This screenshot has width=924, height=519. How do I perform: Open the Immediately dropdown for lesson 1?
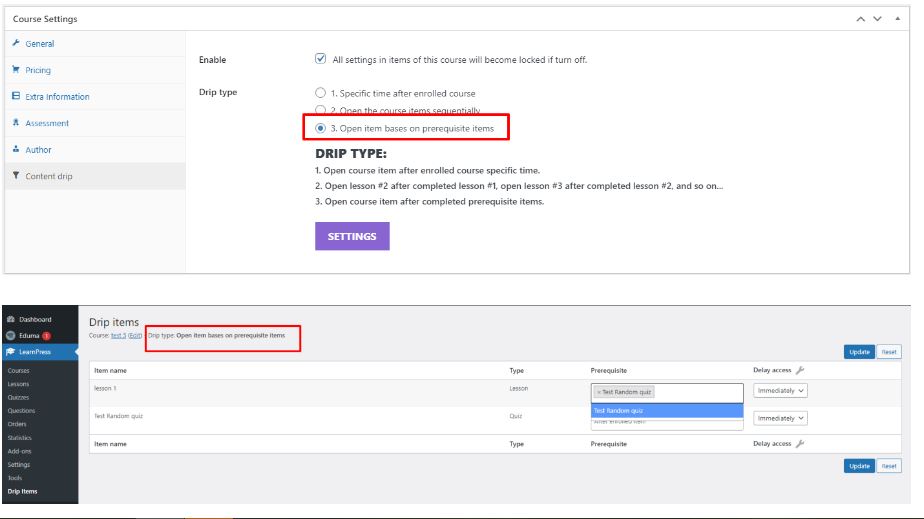point(780,391)
